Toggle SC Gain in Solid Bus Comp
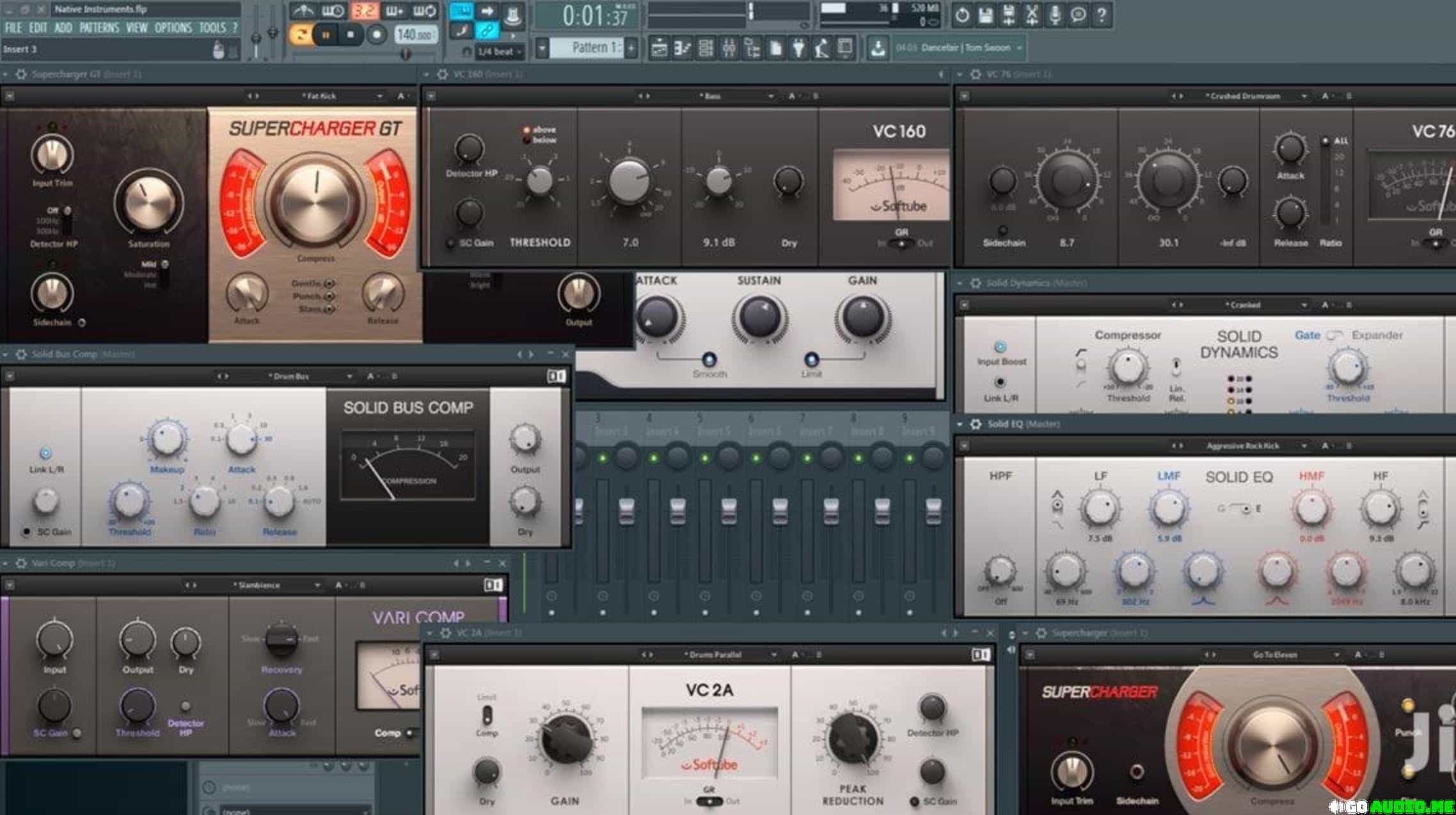 26,532
